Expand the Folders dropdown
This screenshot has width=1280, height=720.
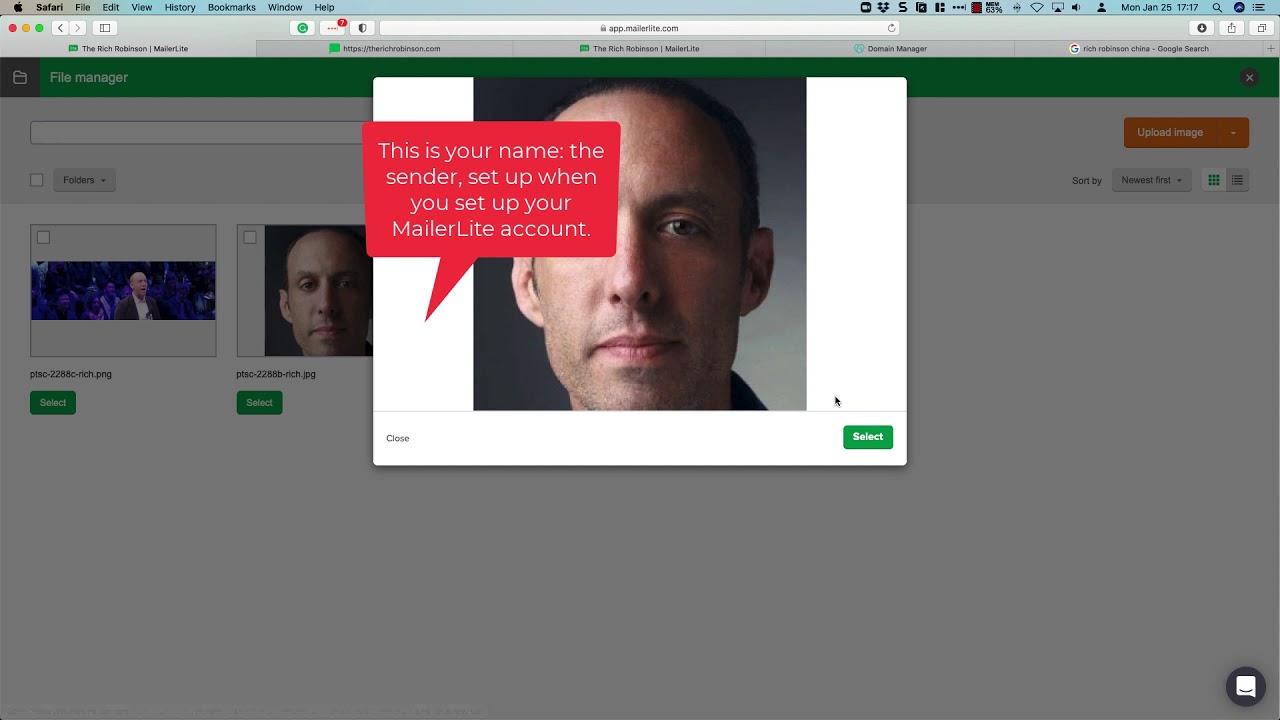pyautogui.click(x=84, y=180)
